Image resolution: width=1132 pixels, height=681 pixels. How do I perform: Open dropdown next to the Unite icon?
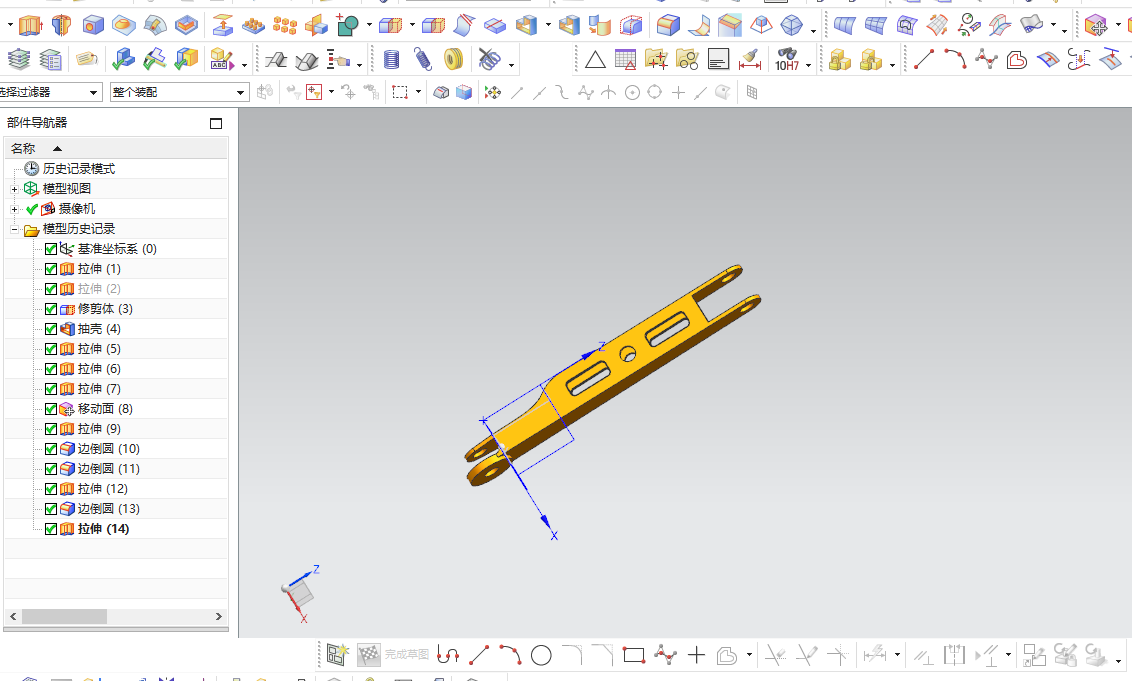(x=370, y=26)
